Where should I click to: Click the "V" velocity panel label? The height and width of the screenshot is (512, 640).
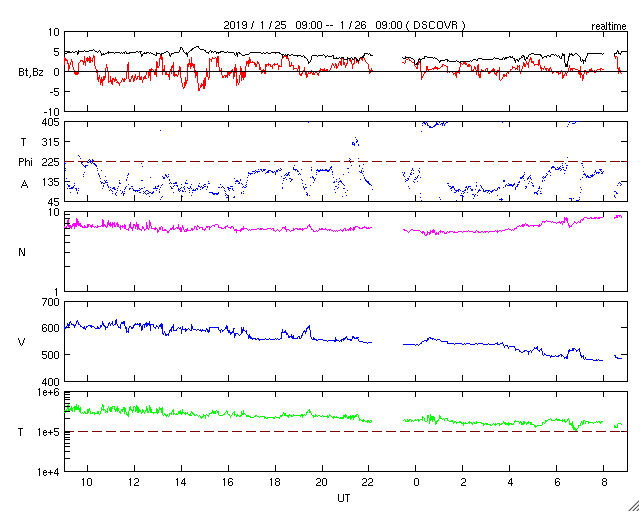tap(22, 342)
